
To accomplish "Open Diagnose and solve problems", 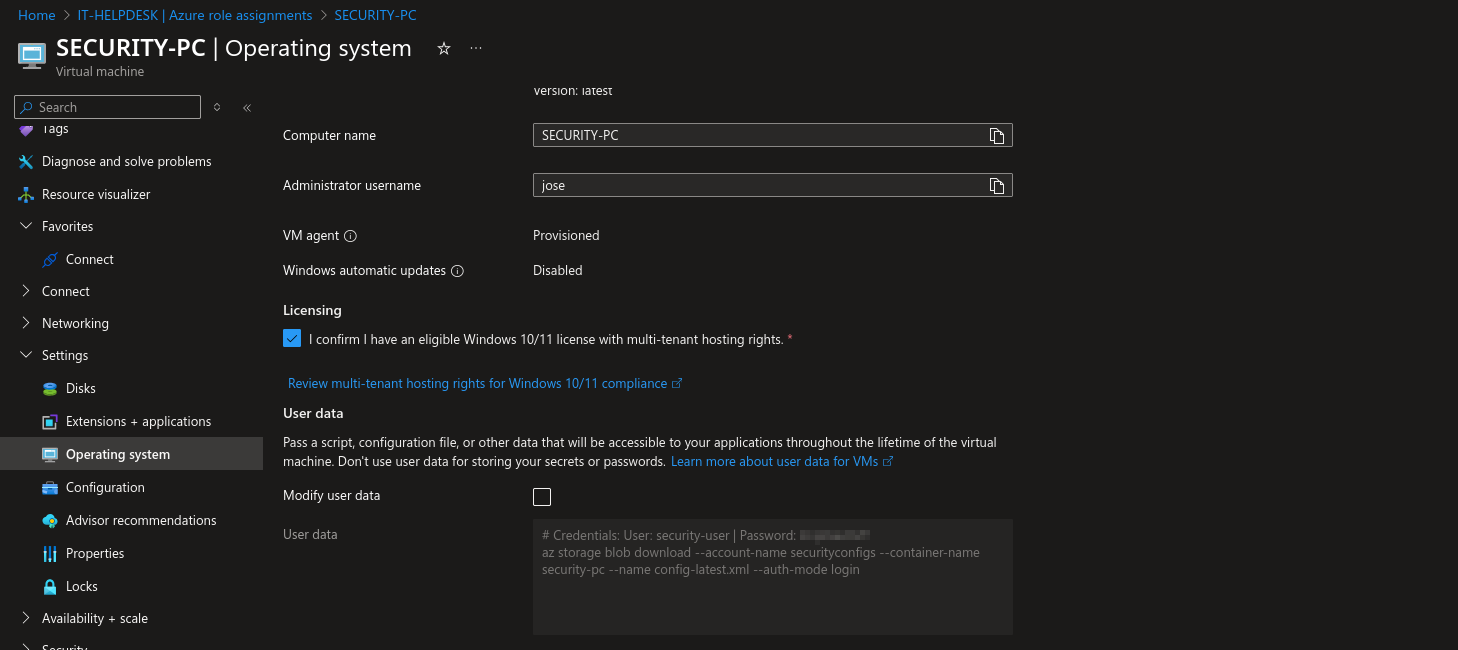I will click(127, 161).
